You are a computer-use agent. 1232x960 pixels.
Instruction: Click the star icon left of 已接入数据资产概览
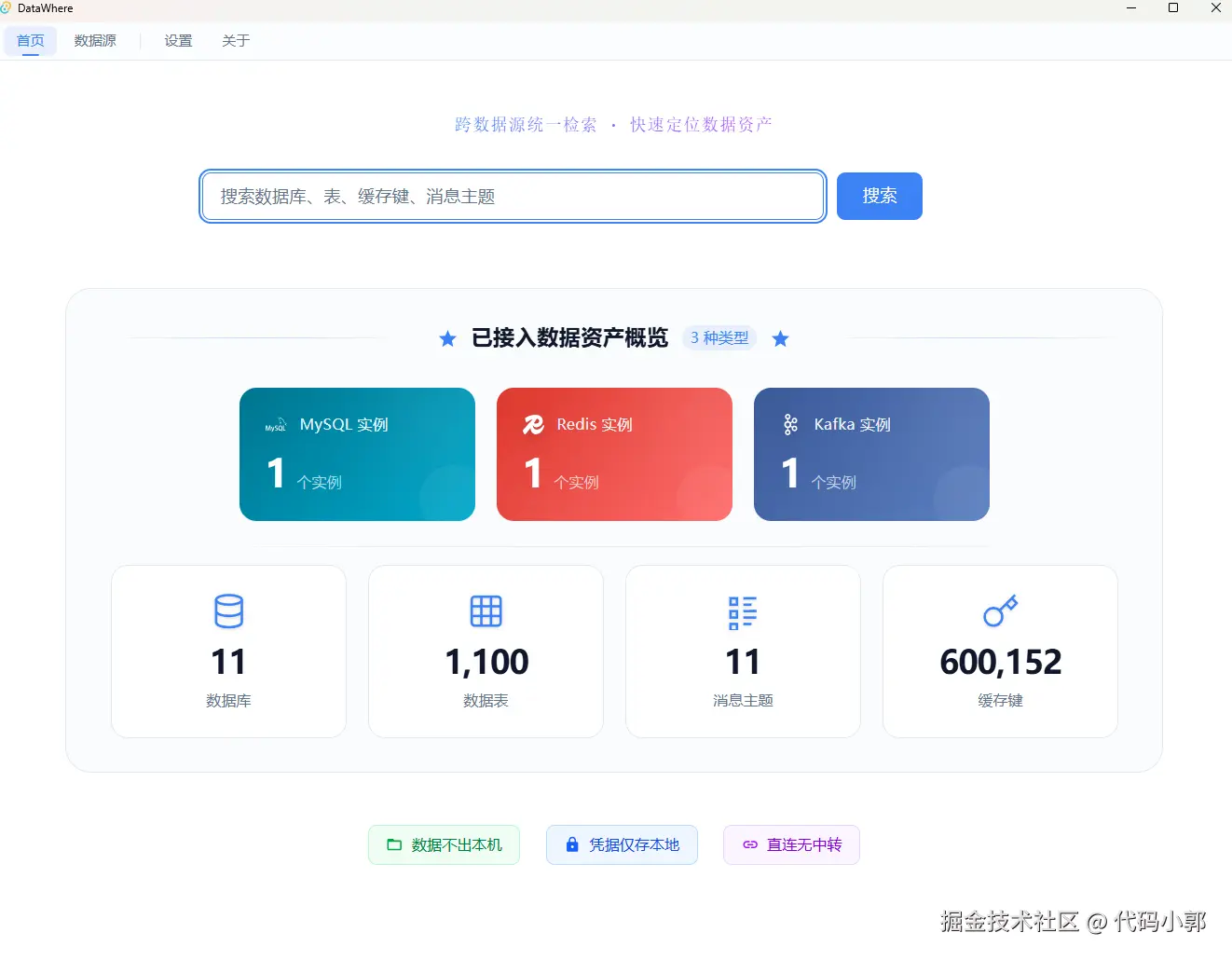pyautogui.click(x=447, y=338)
